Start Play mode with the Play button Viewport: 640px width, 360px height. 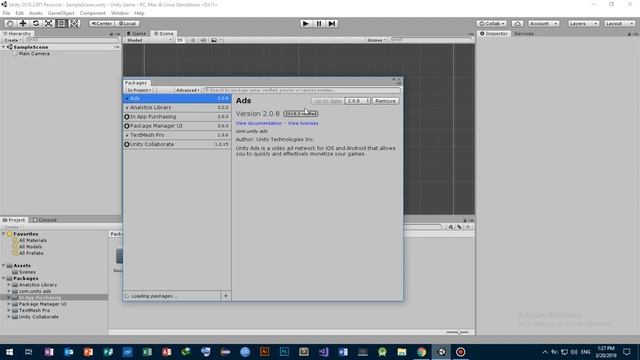305,24
